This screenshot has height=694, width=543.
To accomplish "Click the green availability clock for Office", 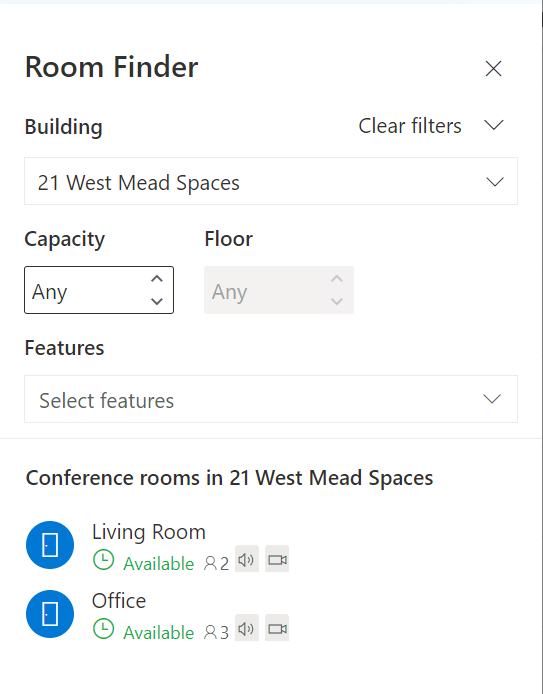I will click(x=104, y=629).
